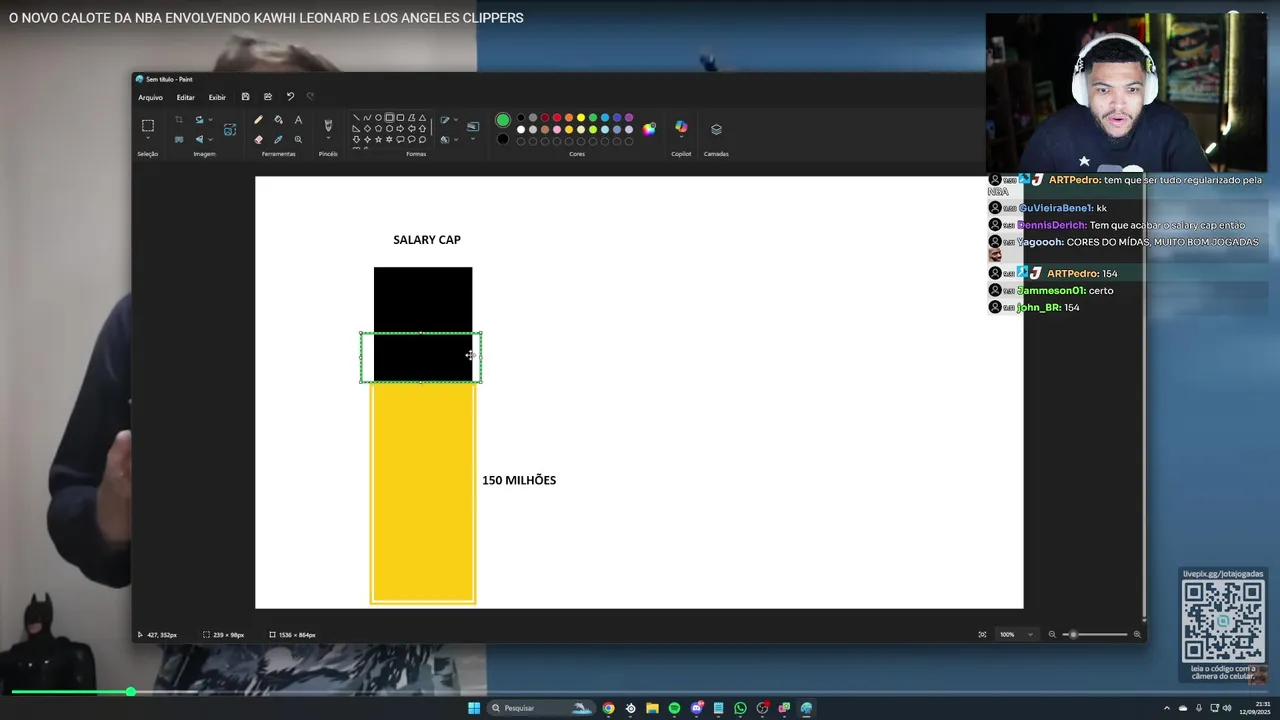Activate Color 1 green circle
Viewport: 1280px width, 720px height.
[503, 120]
